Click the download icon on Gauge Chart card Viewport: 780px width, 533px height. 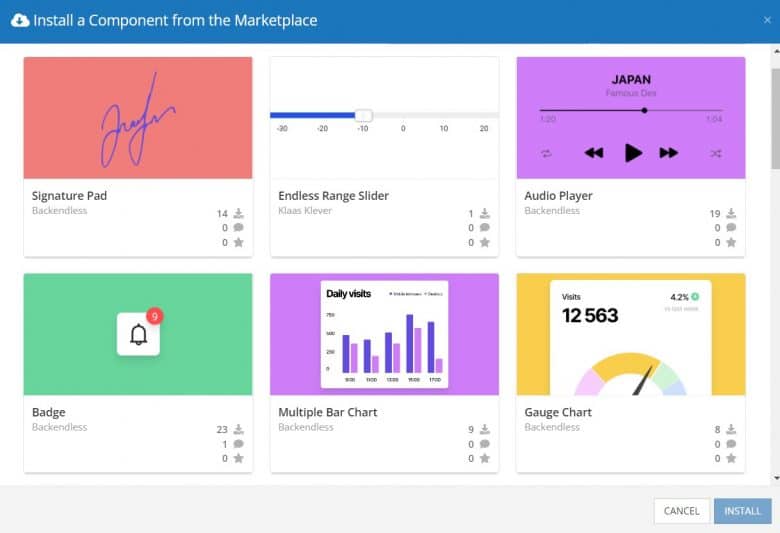[x=731, y=429]
